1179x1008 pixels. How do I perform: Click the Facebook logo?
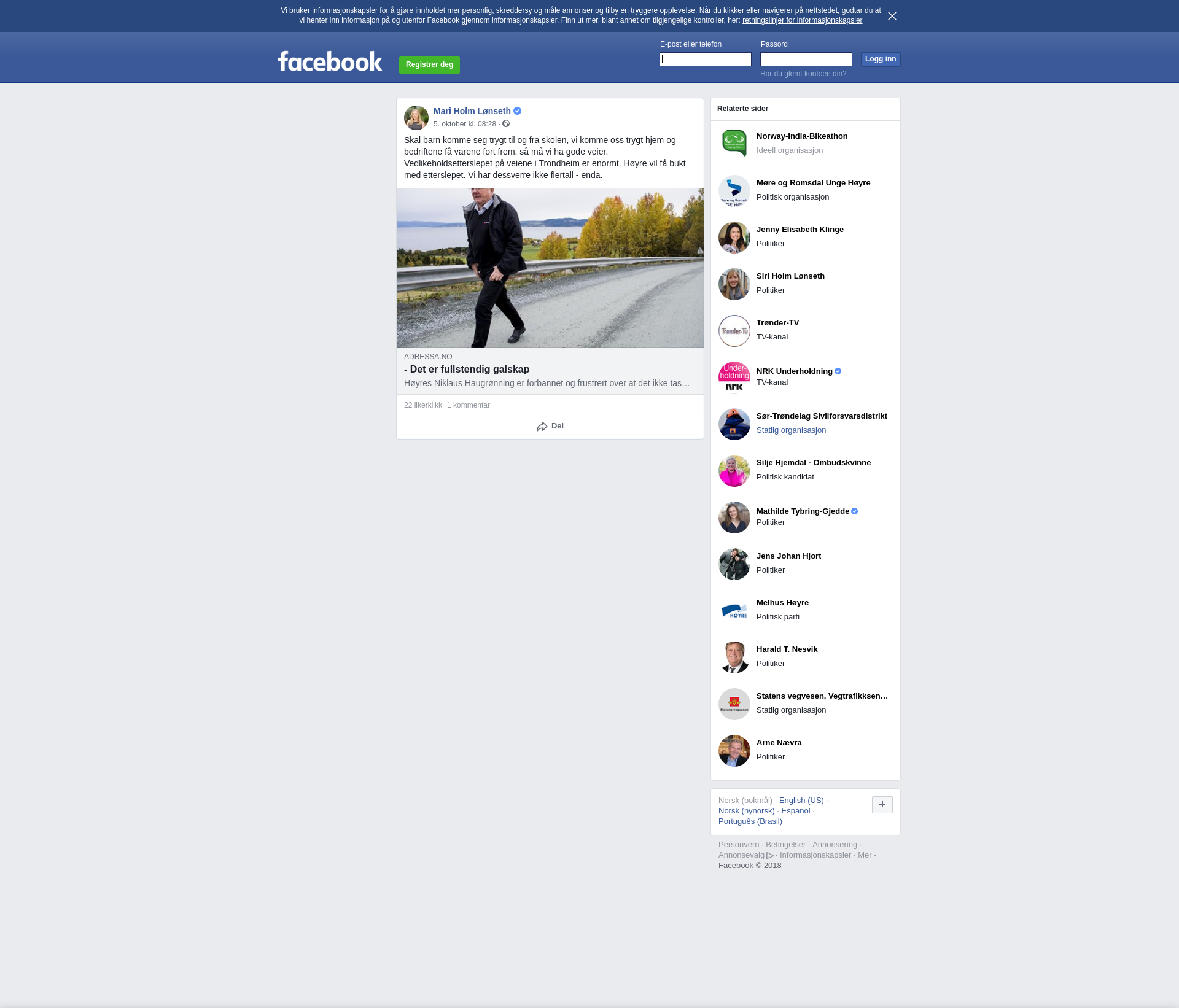(x=330, y=61)
